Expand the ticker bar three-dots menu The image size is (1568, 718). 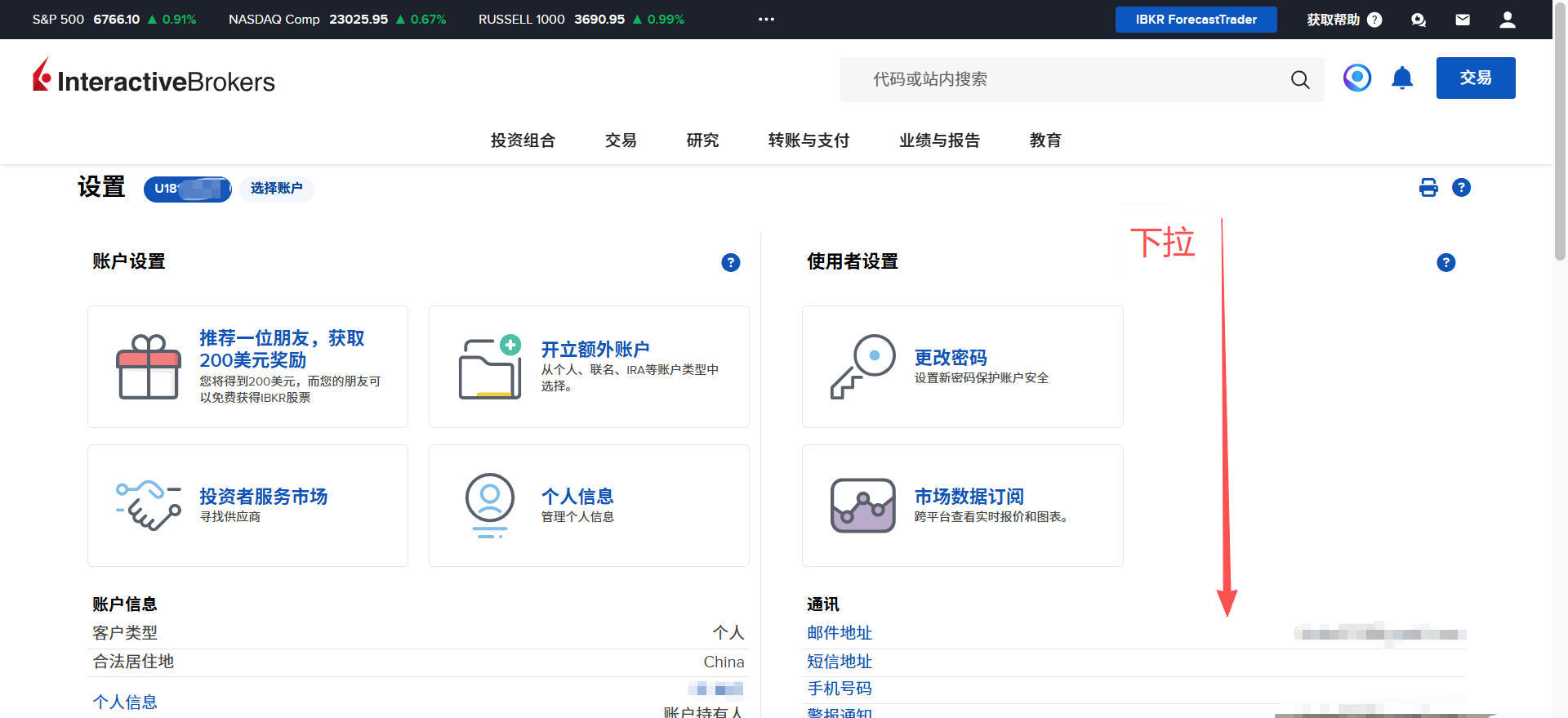click(x=766, y=20)
